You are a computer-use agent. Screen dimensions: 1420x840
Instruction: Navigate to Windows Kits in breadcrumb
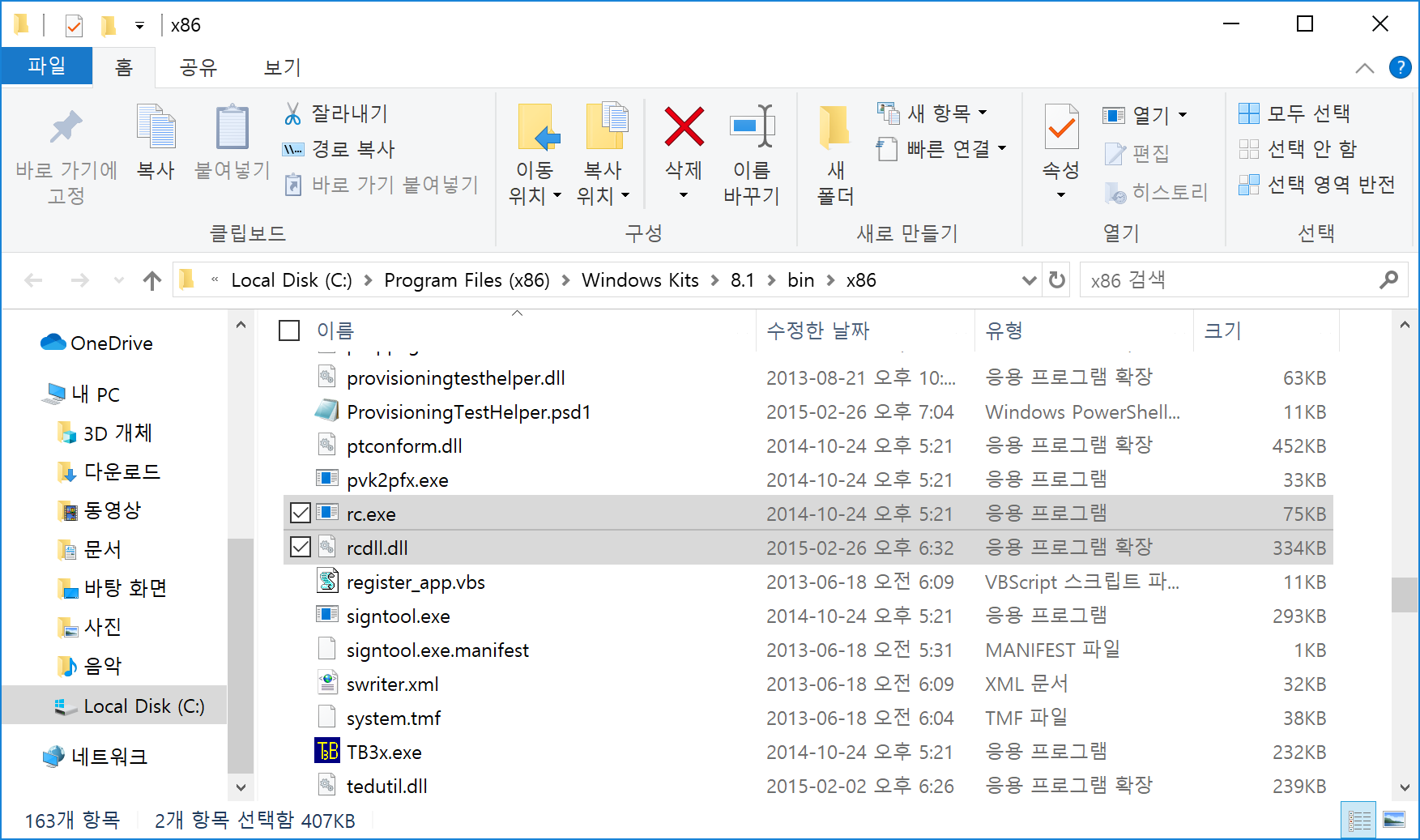coord(640,280)
